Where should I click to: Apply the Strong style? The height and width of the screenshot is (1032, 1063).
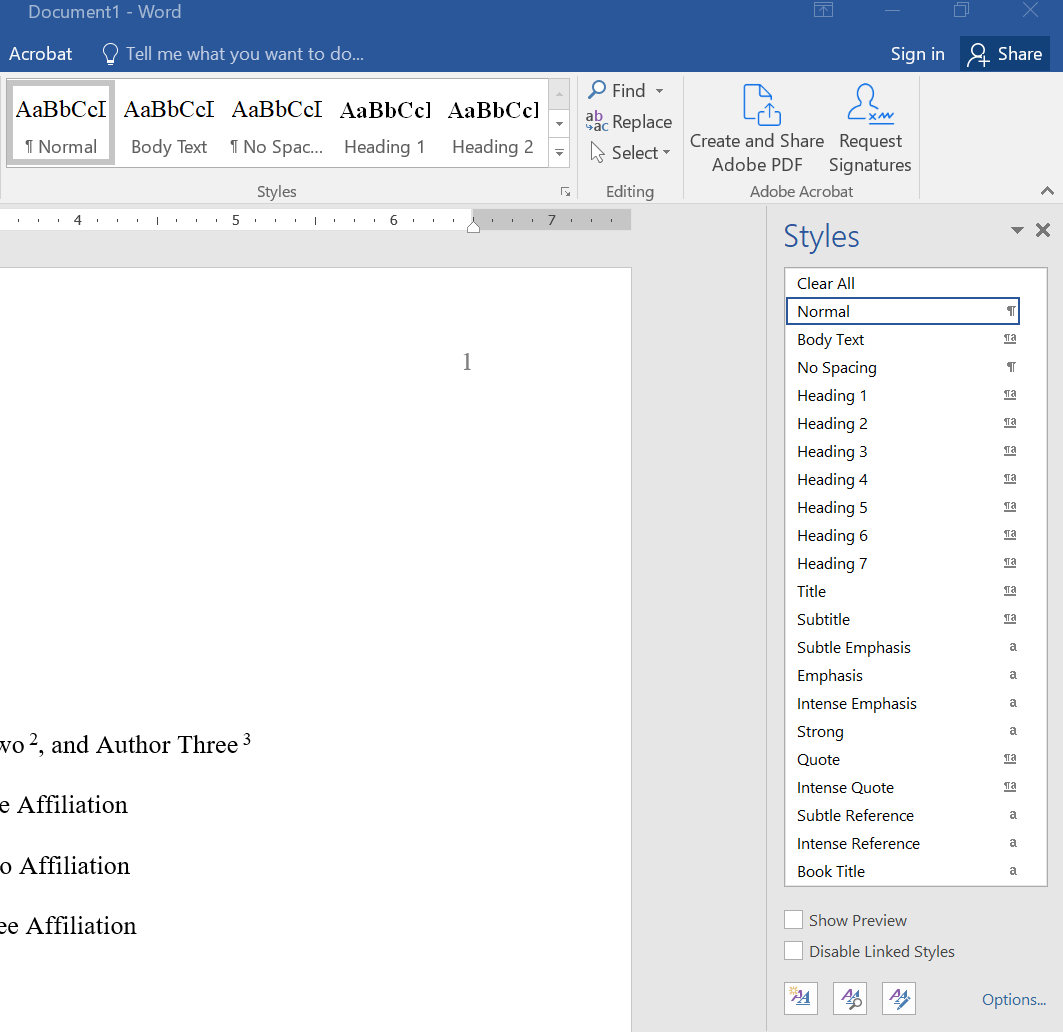tap(902, 732)
